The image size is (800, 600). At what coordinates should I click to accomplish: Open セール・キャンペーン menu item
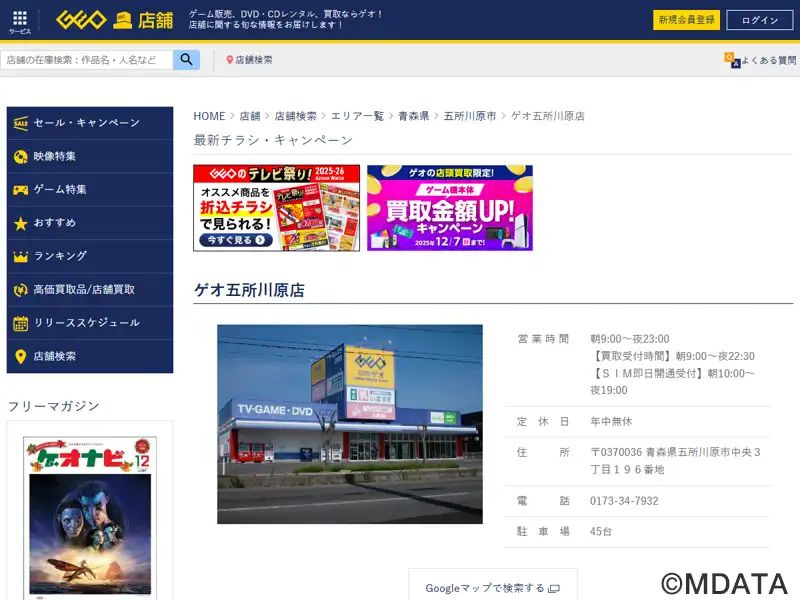(x=90, y=123)
